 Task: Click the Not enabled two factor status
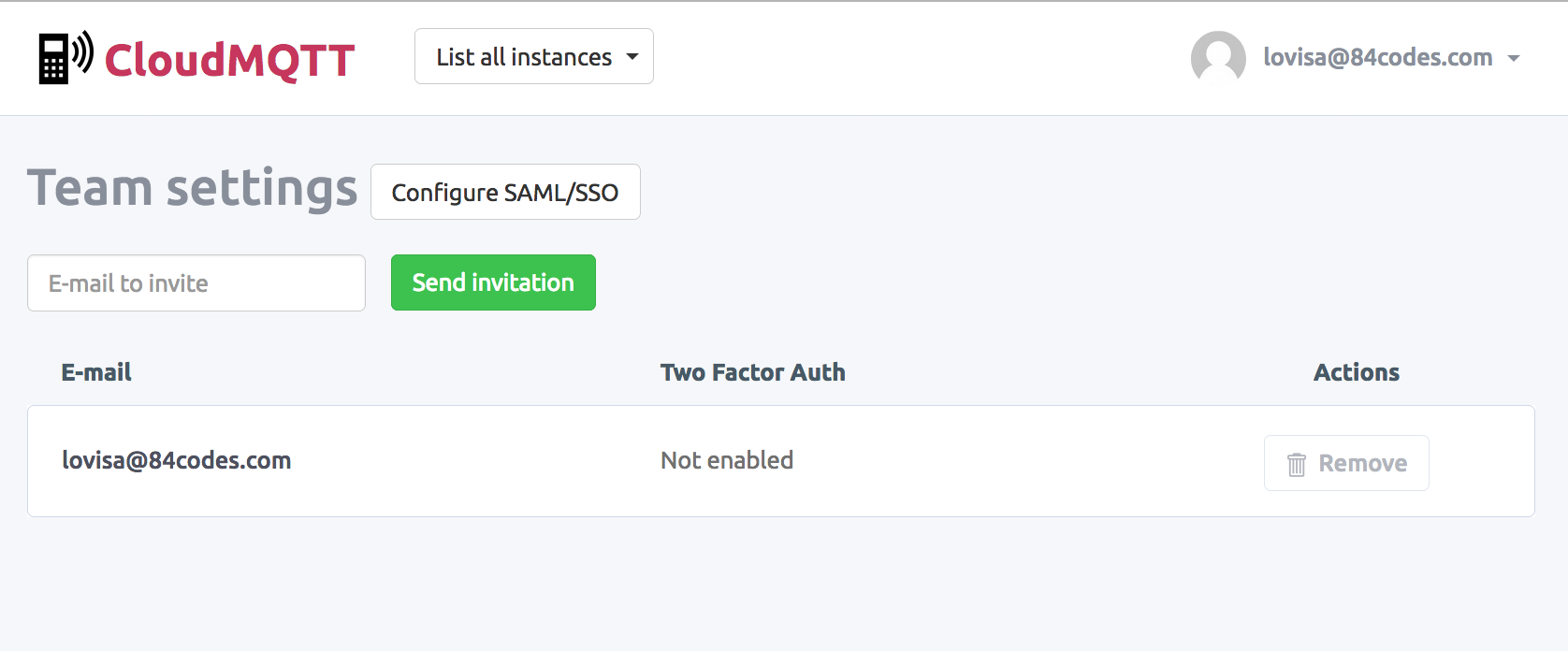pyautogui.click(x=727, y=460)
